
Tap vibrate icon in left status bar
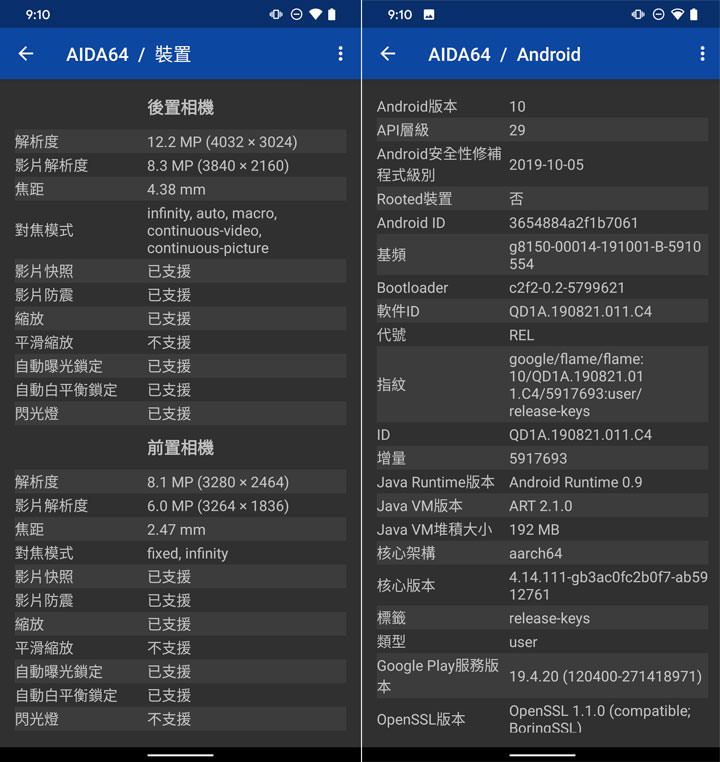point(276,15)
